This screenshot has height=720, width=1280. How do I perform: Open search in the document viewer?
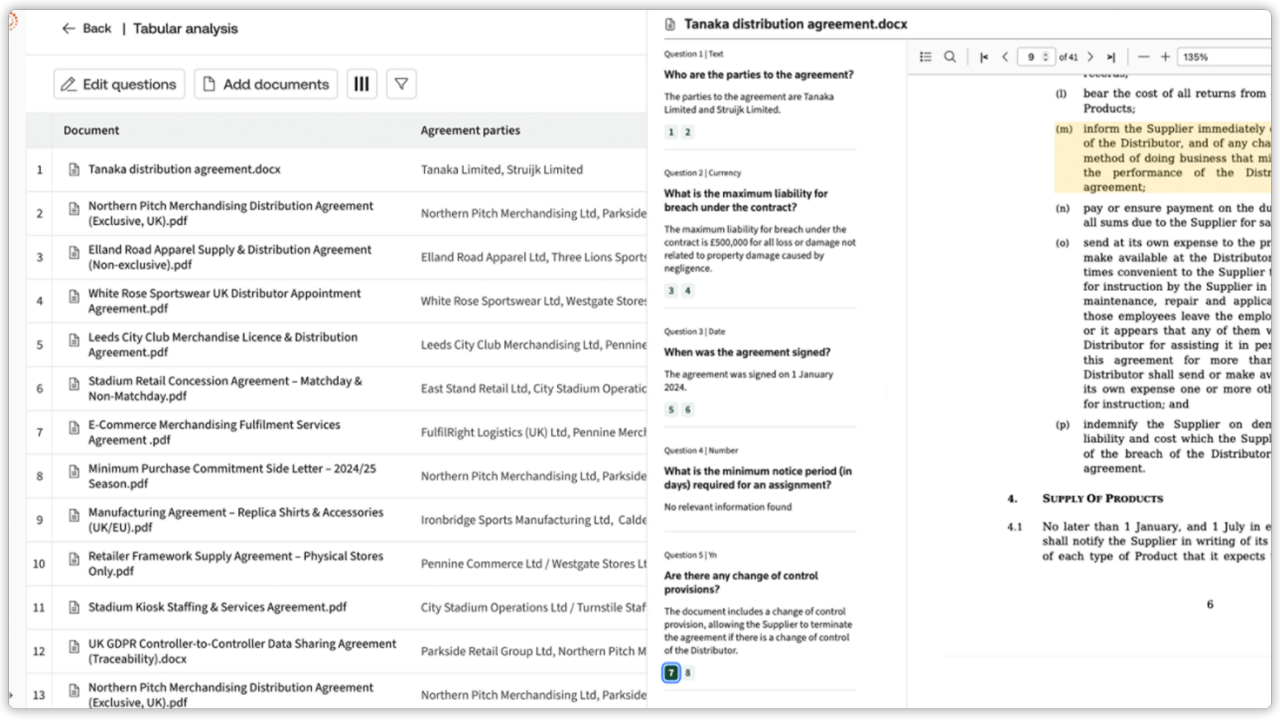click(950, 57)
